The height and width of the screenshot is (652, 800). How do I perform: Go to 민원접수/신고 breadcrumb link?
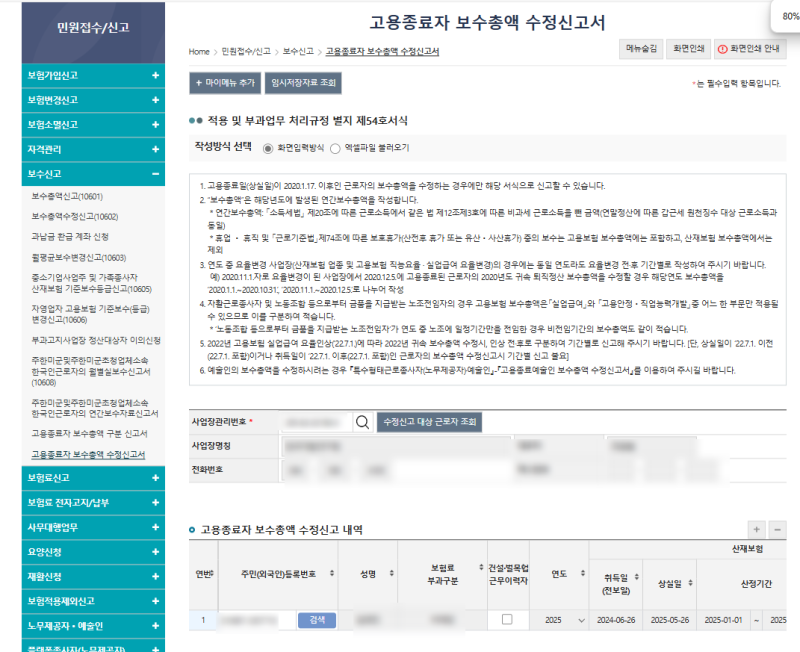pyautogui.click(x=246, y=52)
